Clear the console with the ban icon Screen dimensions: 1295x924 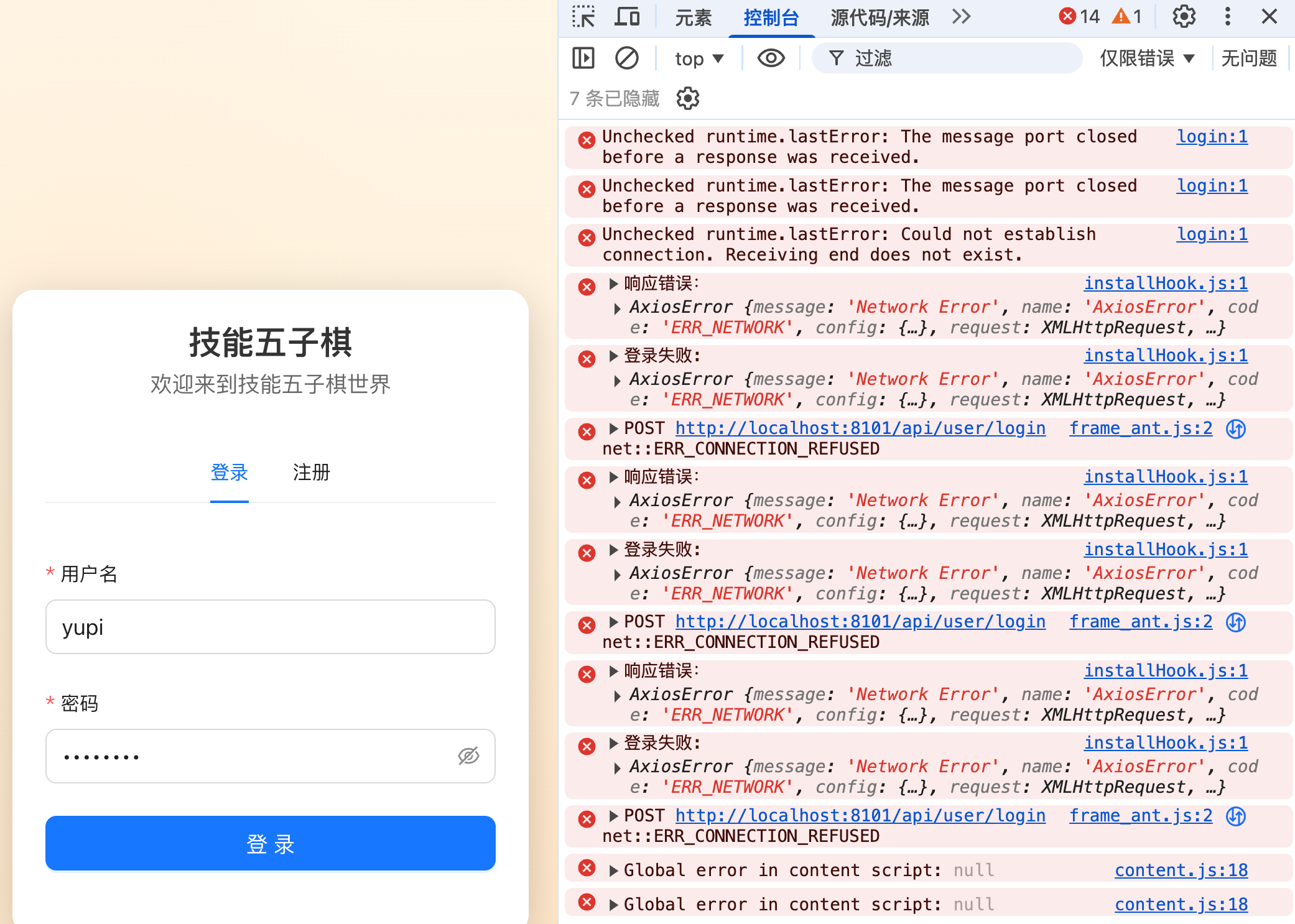tap(626, 58)
